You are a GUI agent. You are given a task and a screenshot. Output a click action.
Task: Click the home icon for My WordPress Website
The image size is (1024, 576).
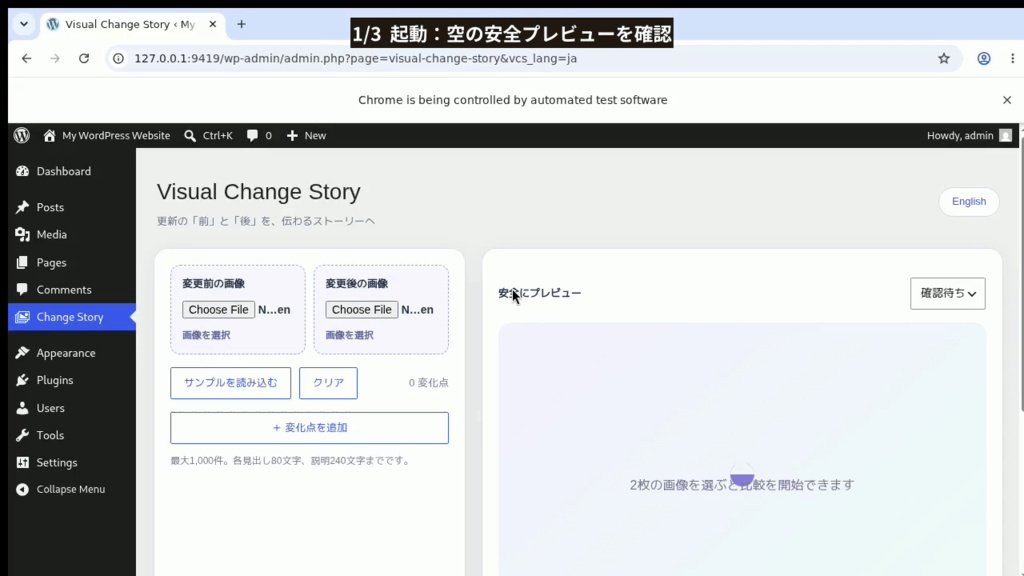click(49, 135)
